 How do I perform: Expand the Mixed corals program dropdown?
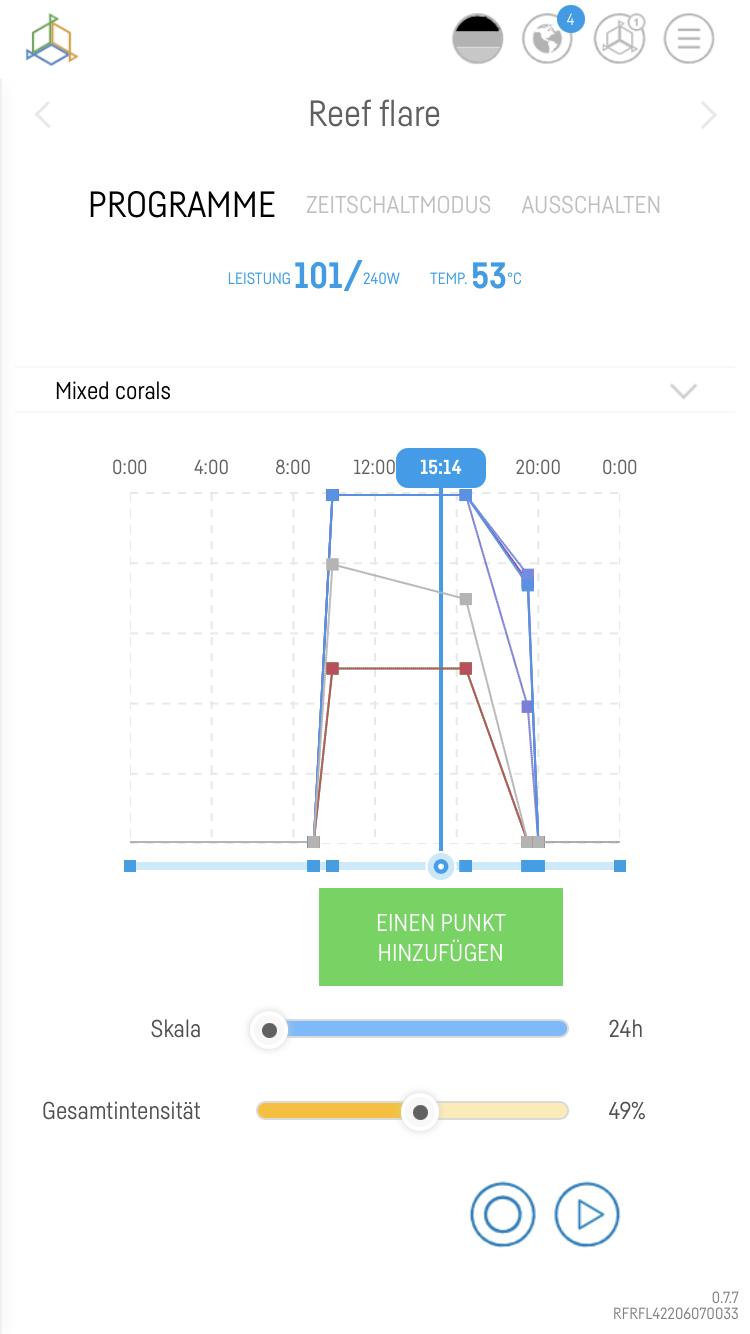pyautogui.click(x=684, y=391)
